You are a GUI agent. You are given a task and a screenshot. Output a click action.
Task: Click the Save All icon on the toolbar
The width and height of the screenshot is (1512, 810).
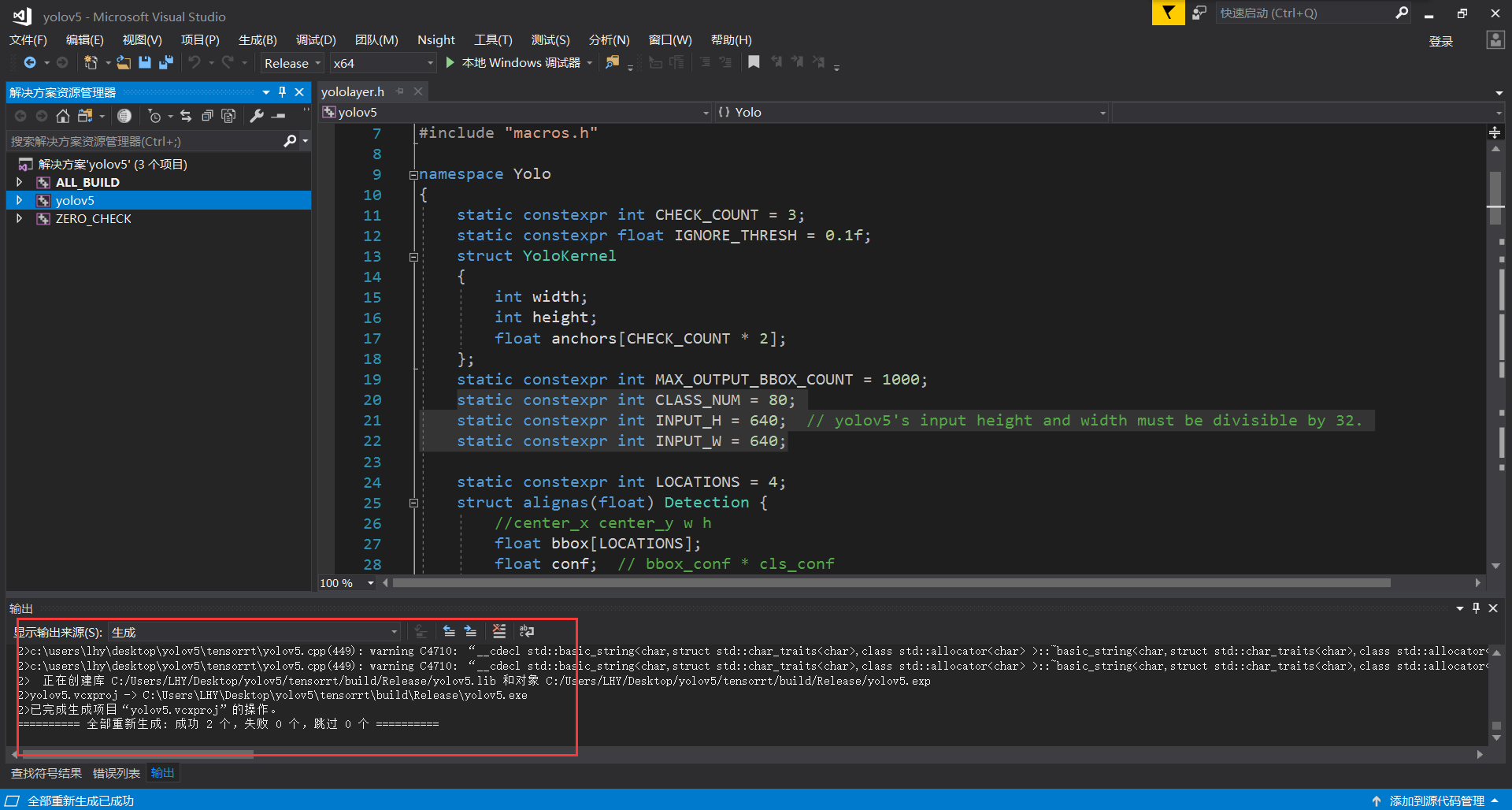(x=165, y=62)
